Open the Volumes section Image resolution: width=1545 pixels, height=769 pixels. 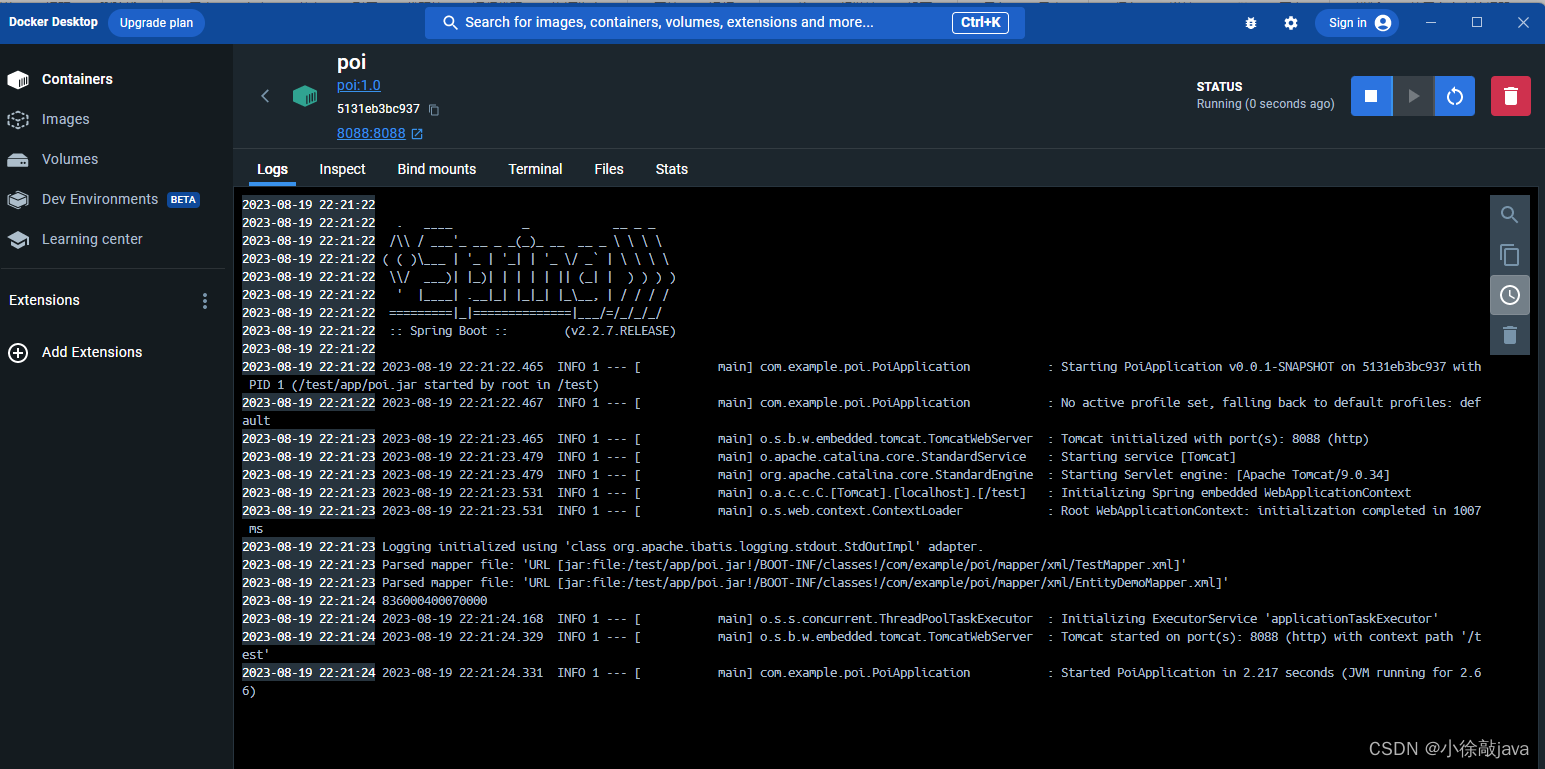point(70,159)
